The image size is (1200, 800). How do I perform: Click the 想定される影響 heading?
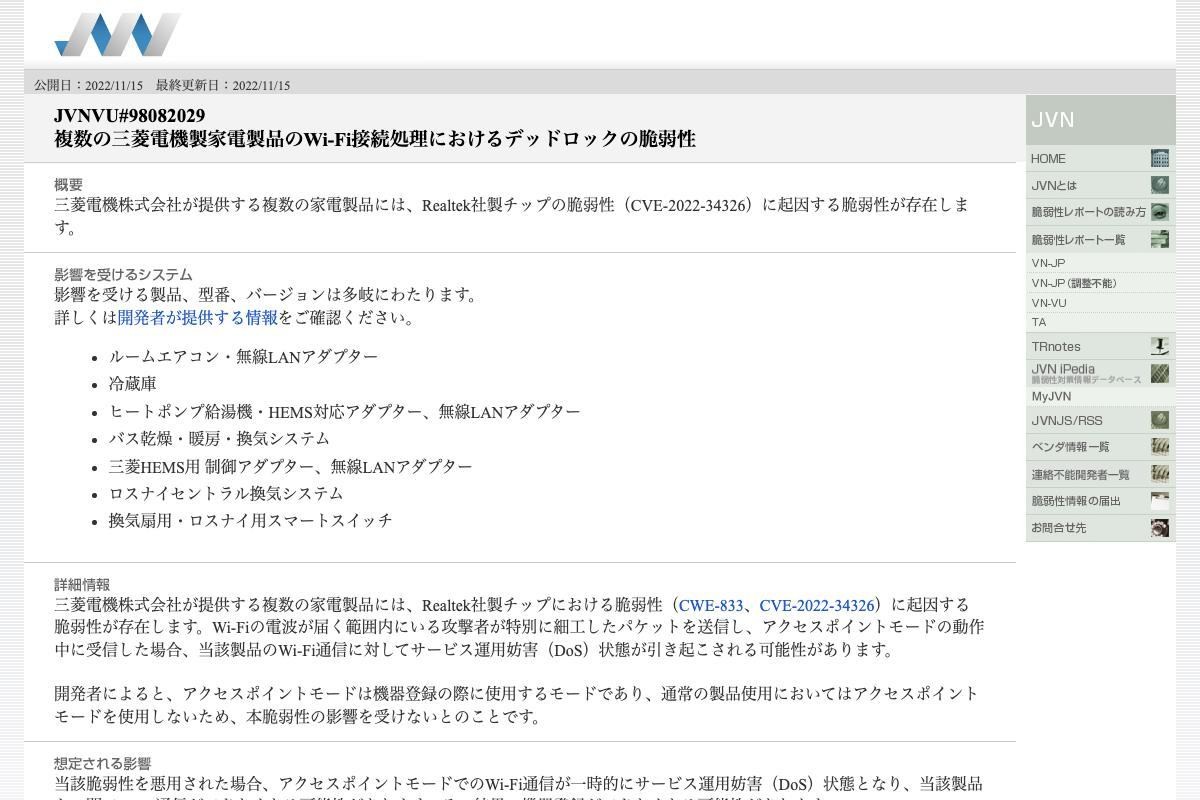(102, 763)
